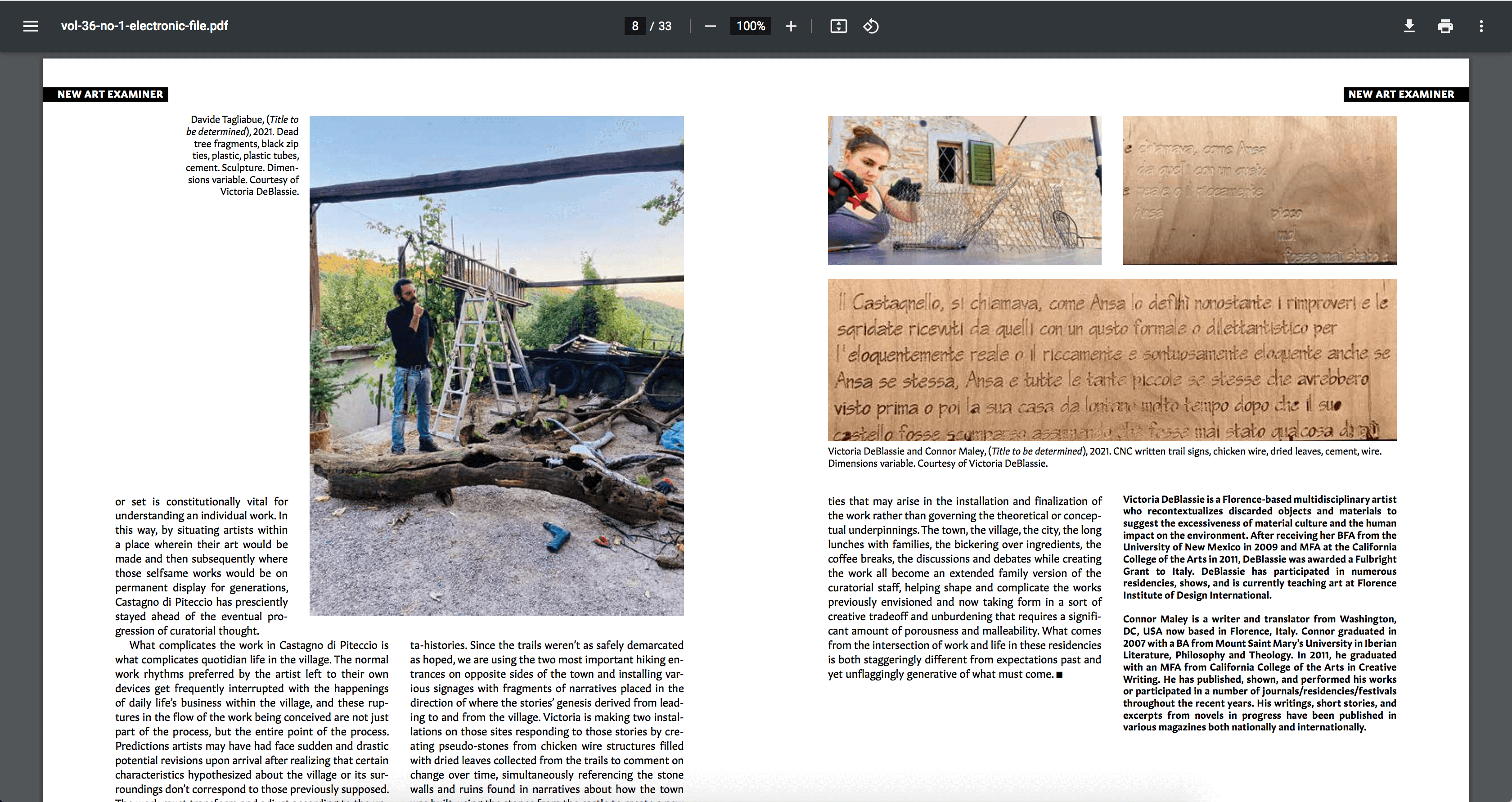Open the sidebar hamburger menu
Screen dimensions: 1512x802
click(x=31, y=26)
